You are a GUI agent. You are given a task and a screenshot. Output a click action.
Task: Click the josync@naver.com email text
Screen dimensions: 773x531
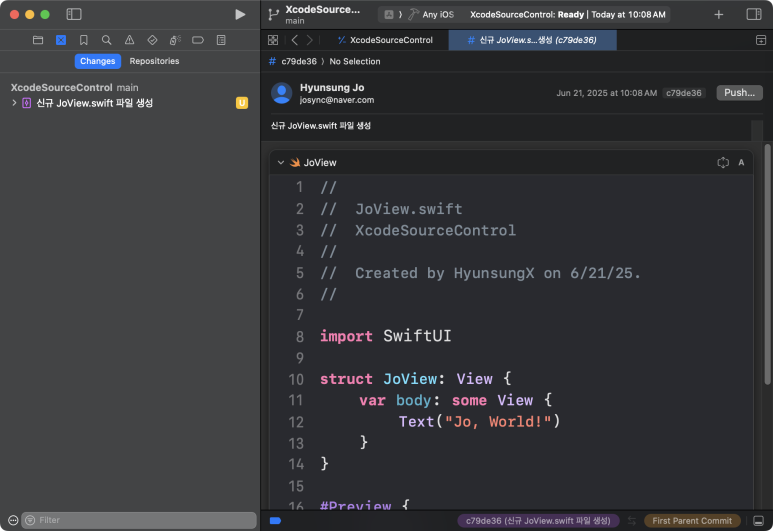[x=337, y=100]
